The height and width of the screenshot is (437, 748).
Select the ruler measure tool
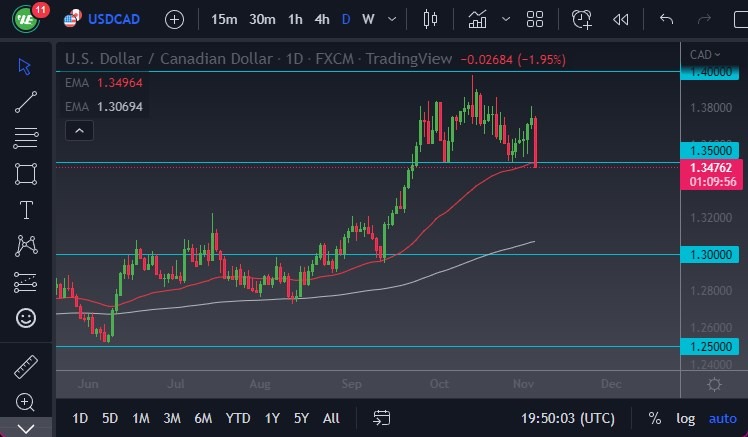tap(26, 367)
